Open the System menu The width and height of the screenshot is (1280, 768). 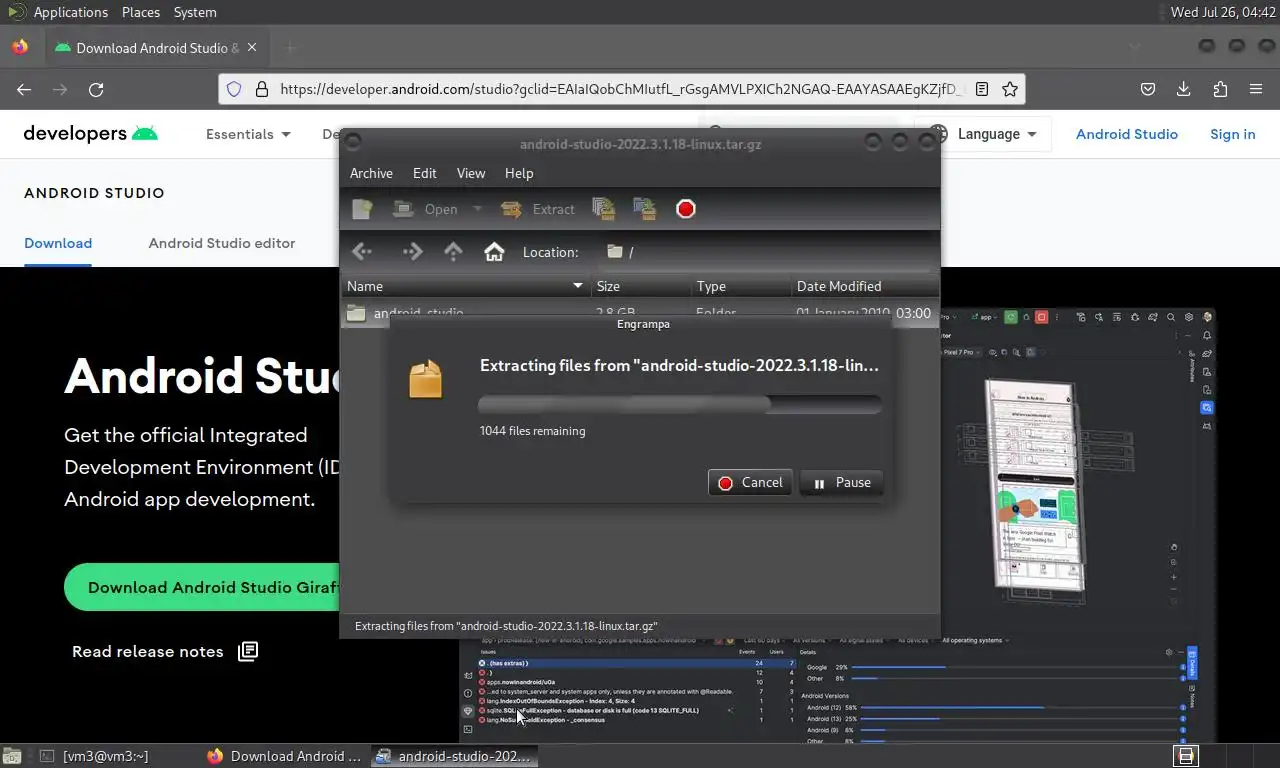[x=195, y=12]
